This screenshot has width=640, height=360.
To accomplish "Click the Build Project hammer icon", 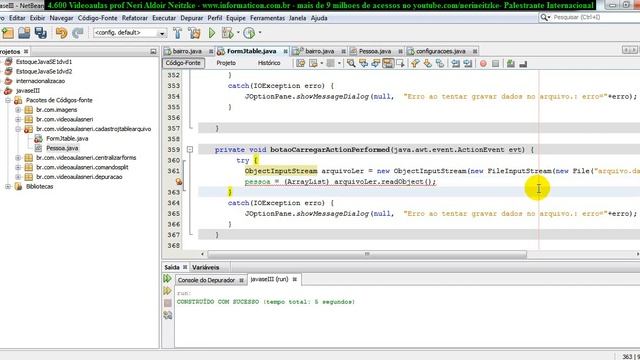I will coord(178,33).
